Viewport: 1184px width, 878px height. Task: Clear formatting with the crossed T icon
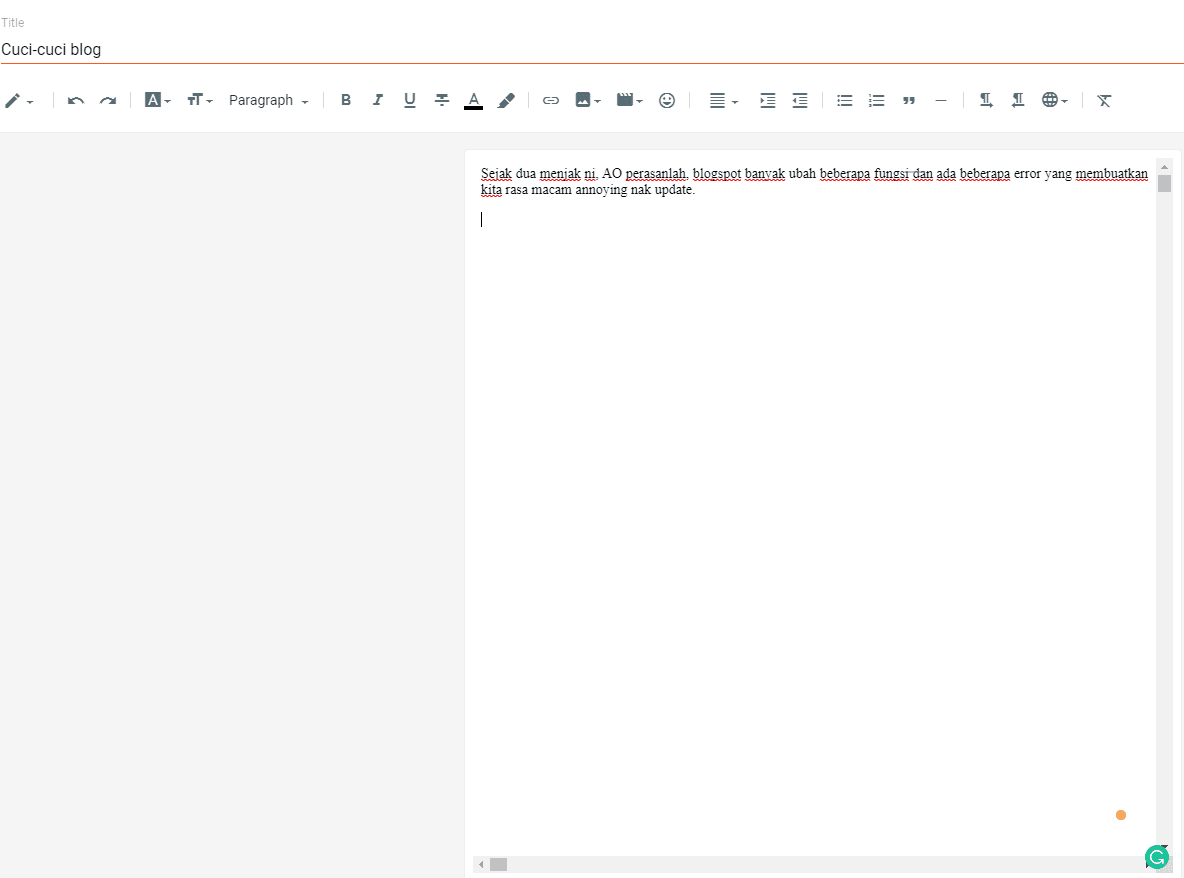point(1104,100)
